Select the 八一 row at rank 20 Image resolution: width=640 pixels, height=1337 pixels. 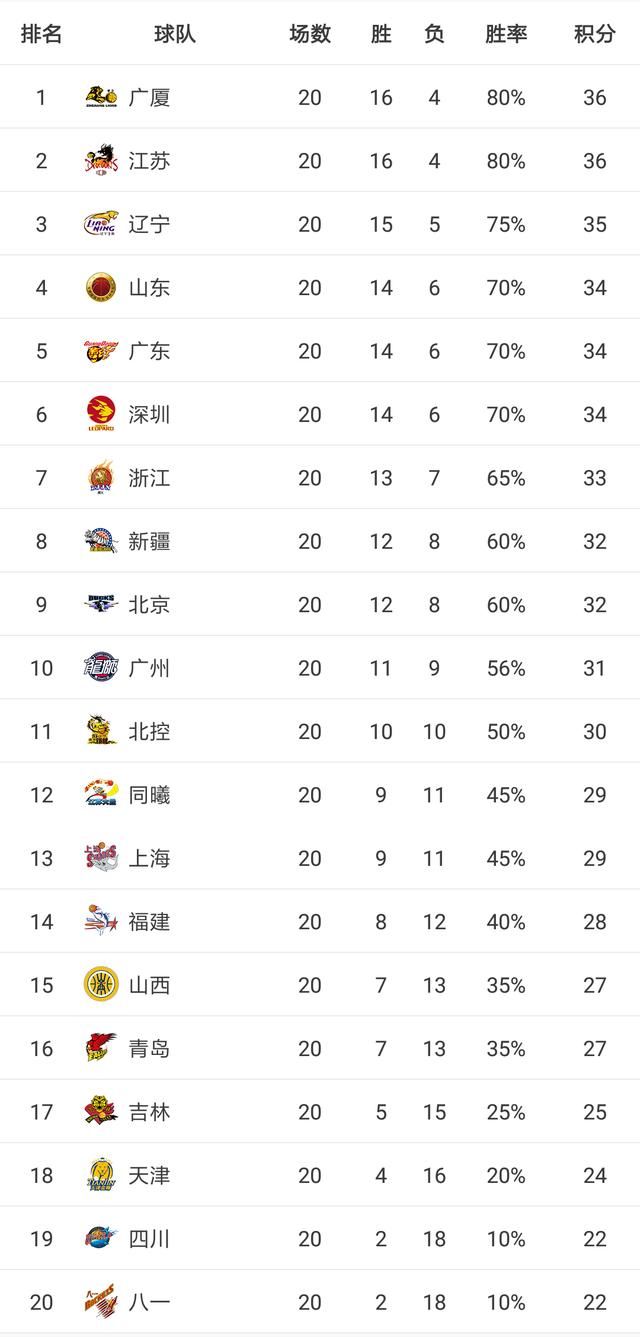click(x=320, y=1302)
